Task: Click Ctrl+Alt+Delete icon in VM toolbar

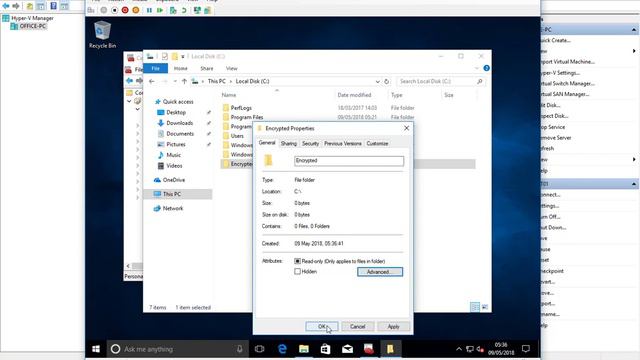Action: 91,10
